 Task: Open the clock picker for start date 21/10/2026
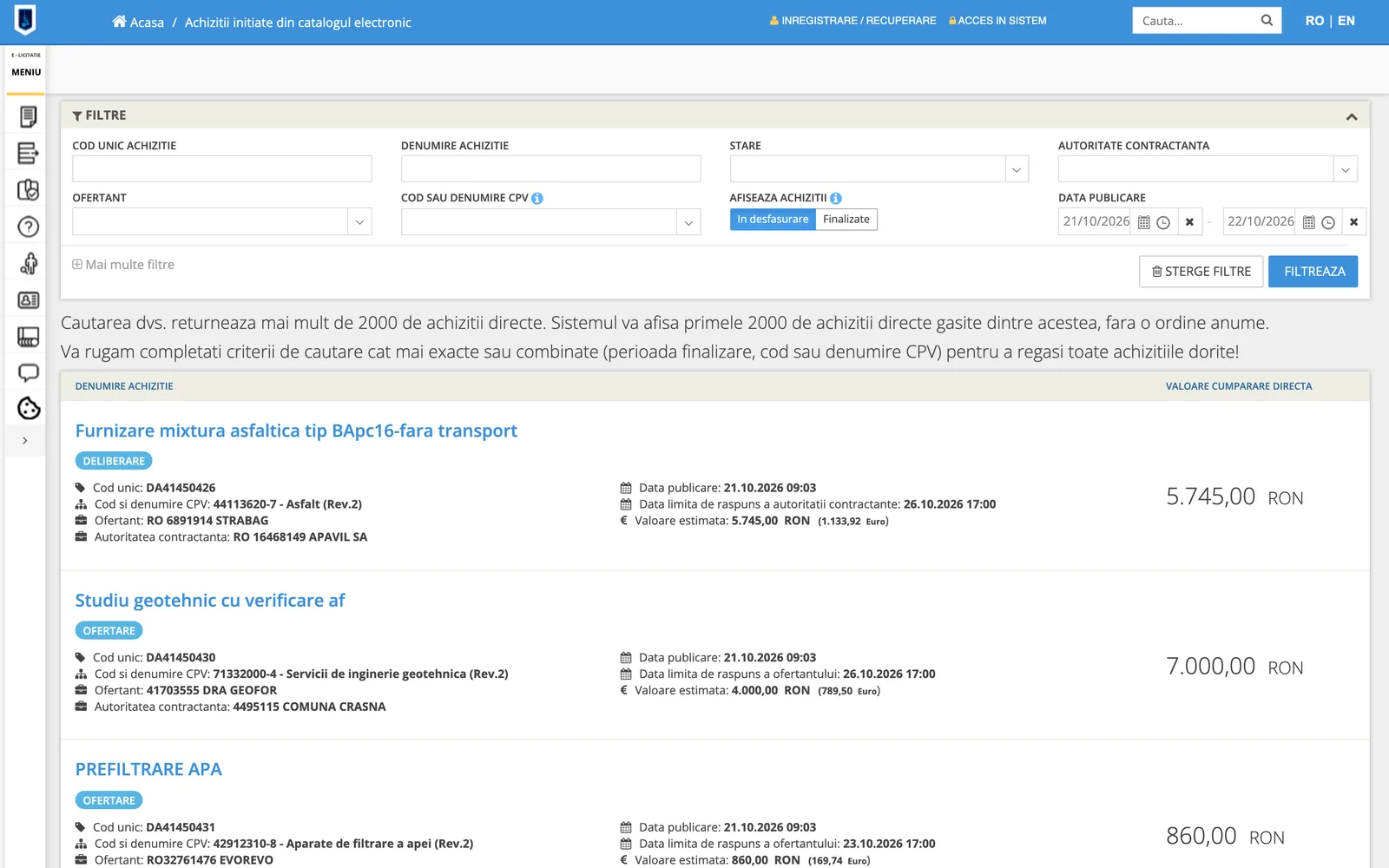[x=1163, y=222]
